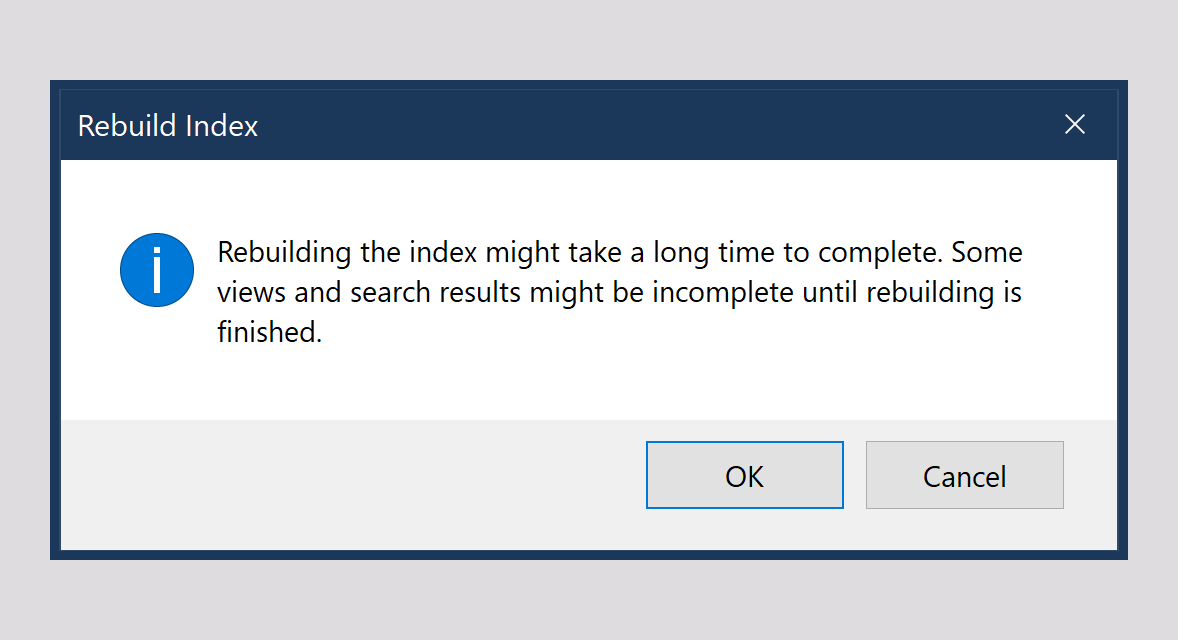Click the letter 'i' inside the info icon
The width and height of the screenshot is (1178, 640).
(x=156, y=270)
